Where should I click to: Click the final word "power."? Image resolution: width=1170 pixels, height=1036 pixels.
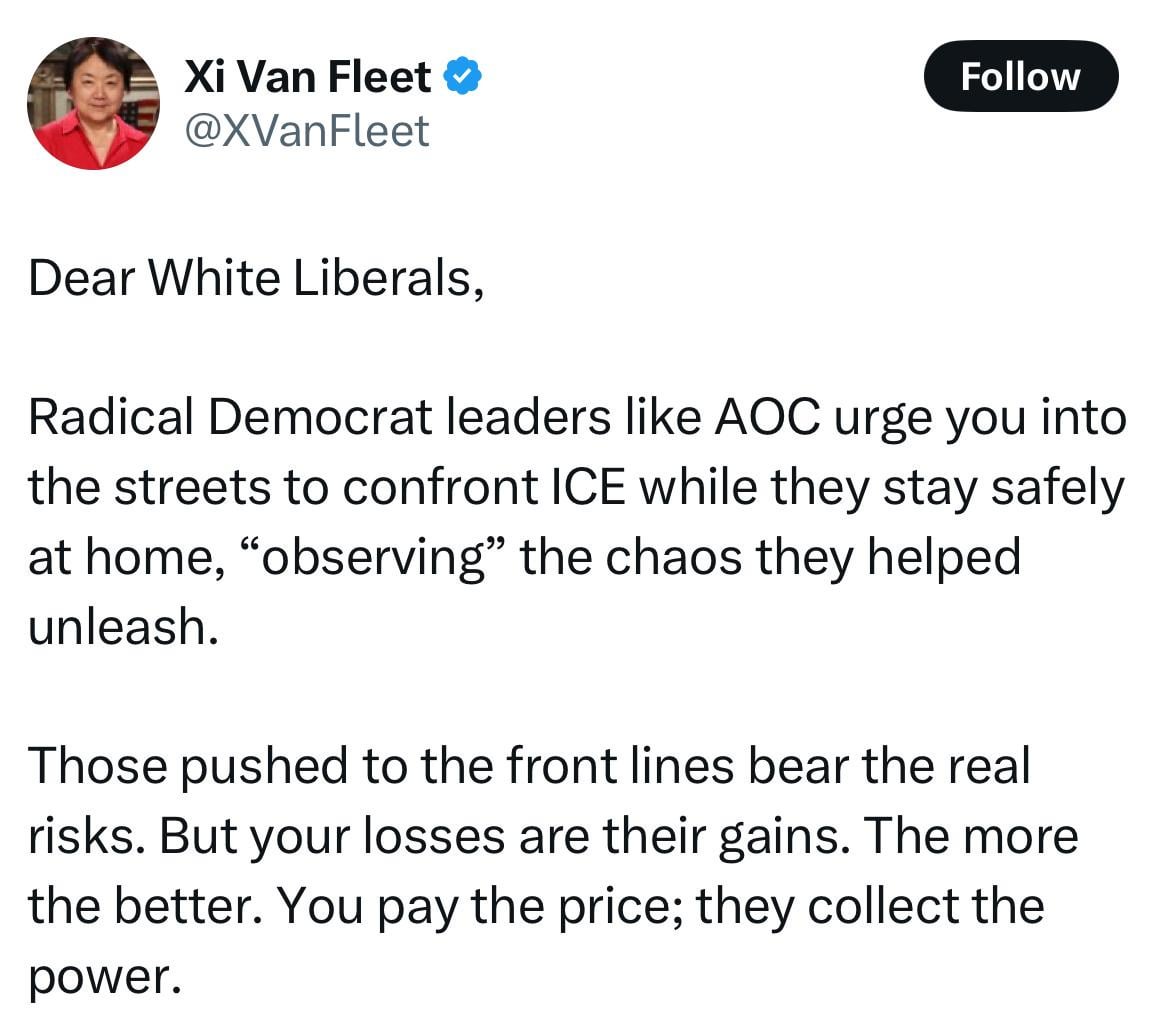click(x=105, y=977)
